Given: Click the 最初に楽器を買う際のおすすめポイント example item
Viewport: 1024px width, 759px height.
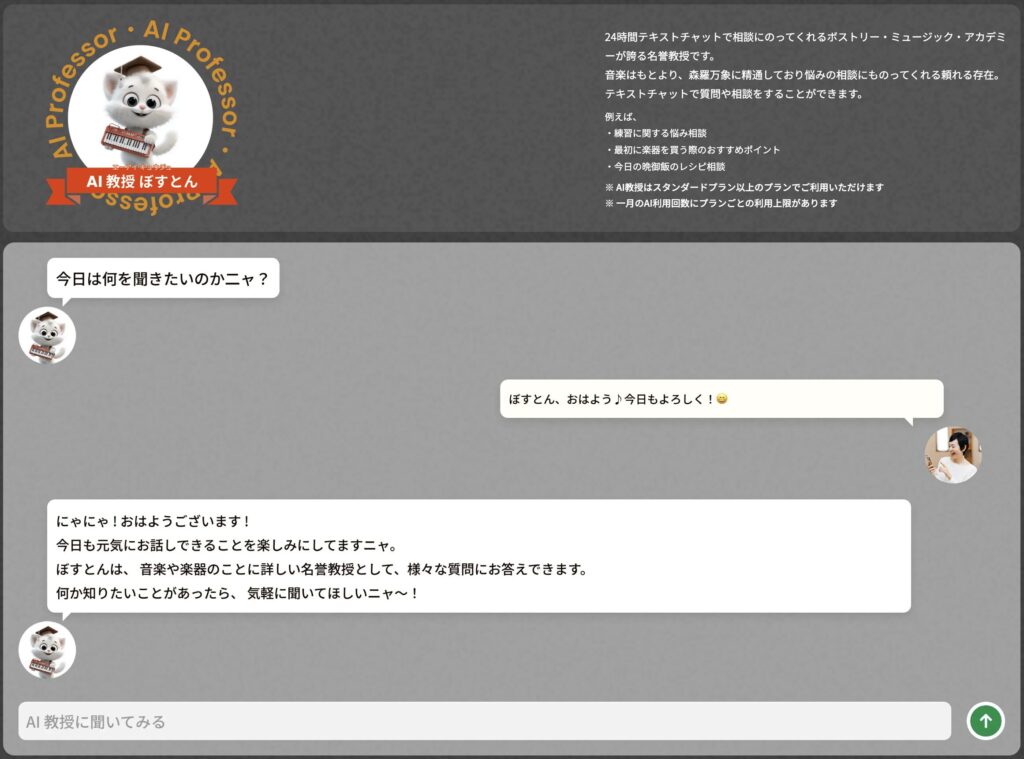Looking at the screenshot, I should coord(692,150).
